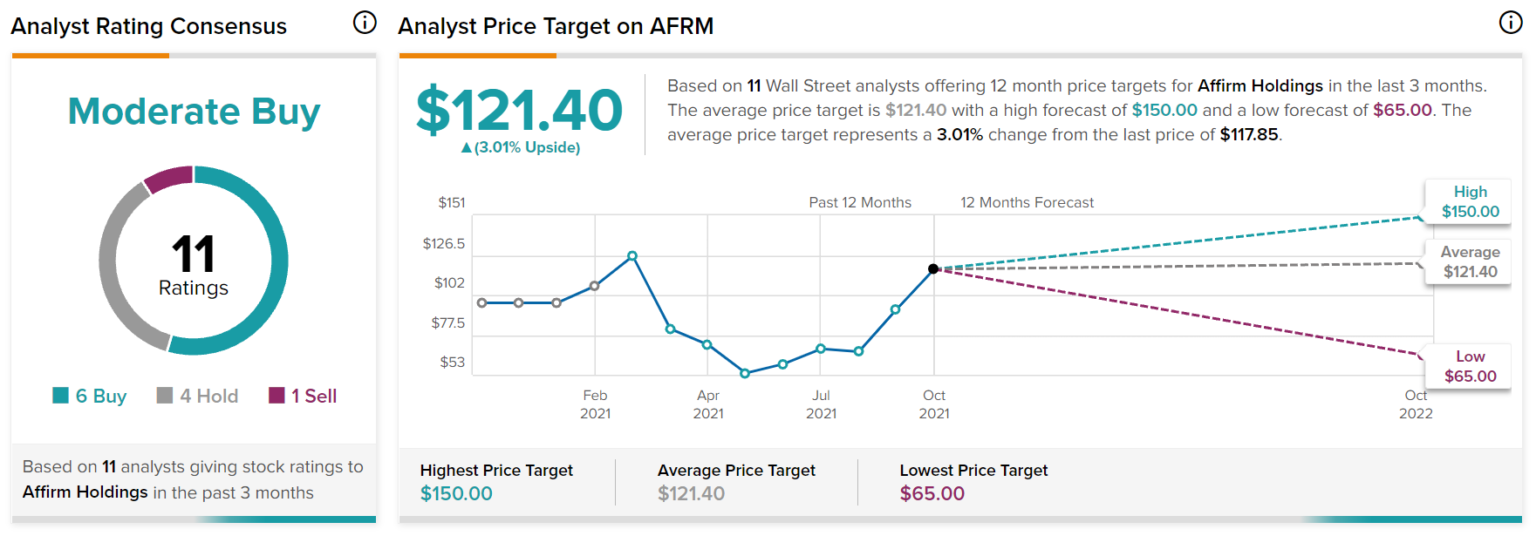Click the Analyst Rating Consensus title
The height and width of the screenshot is (536, 1536).
click(149, 26)
